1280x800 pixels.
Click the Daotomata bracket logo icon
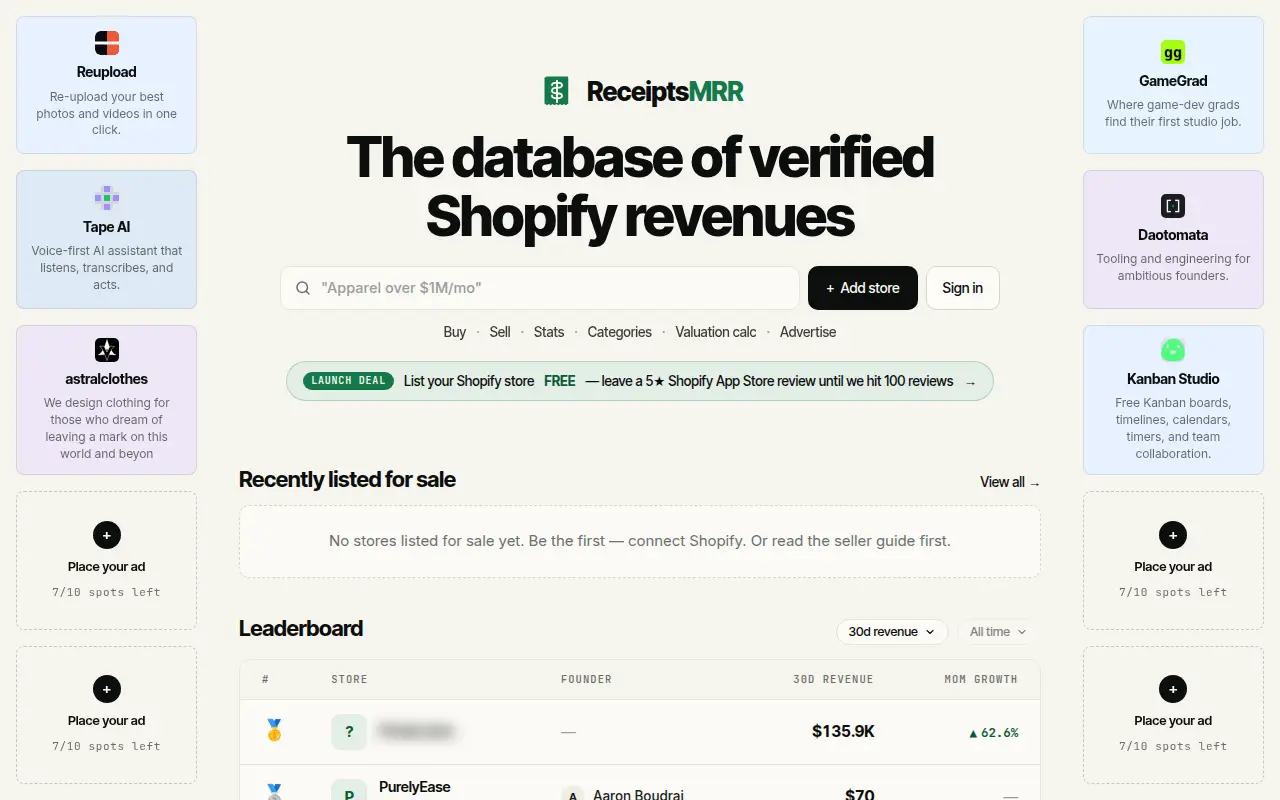coord(1173,206)
